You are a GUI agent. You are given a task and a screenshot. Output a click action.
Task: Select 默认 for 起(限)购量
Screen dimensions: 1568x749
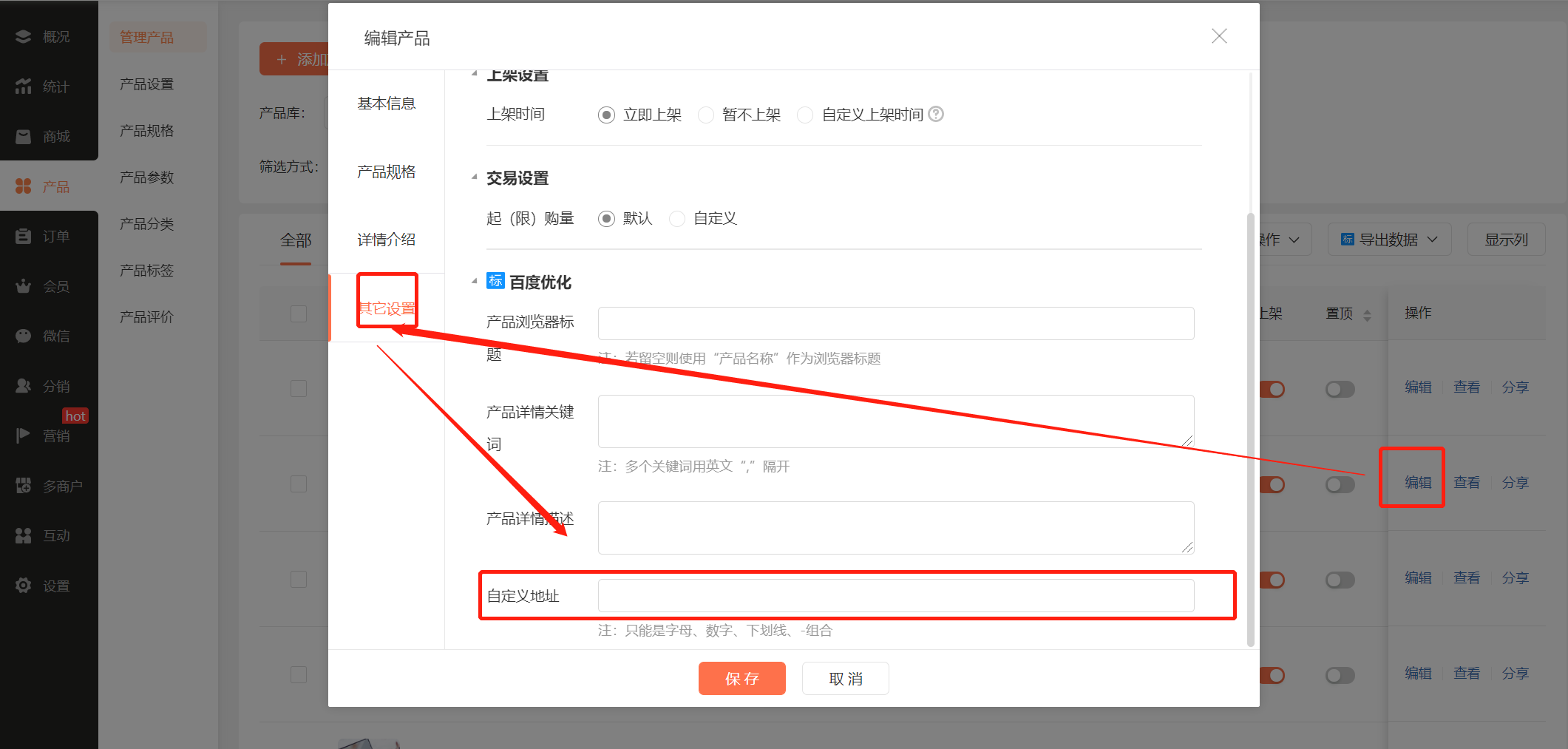click(606, 219)
